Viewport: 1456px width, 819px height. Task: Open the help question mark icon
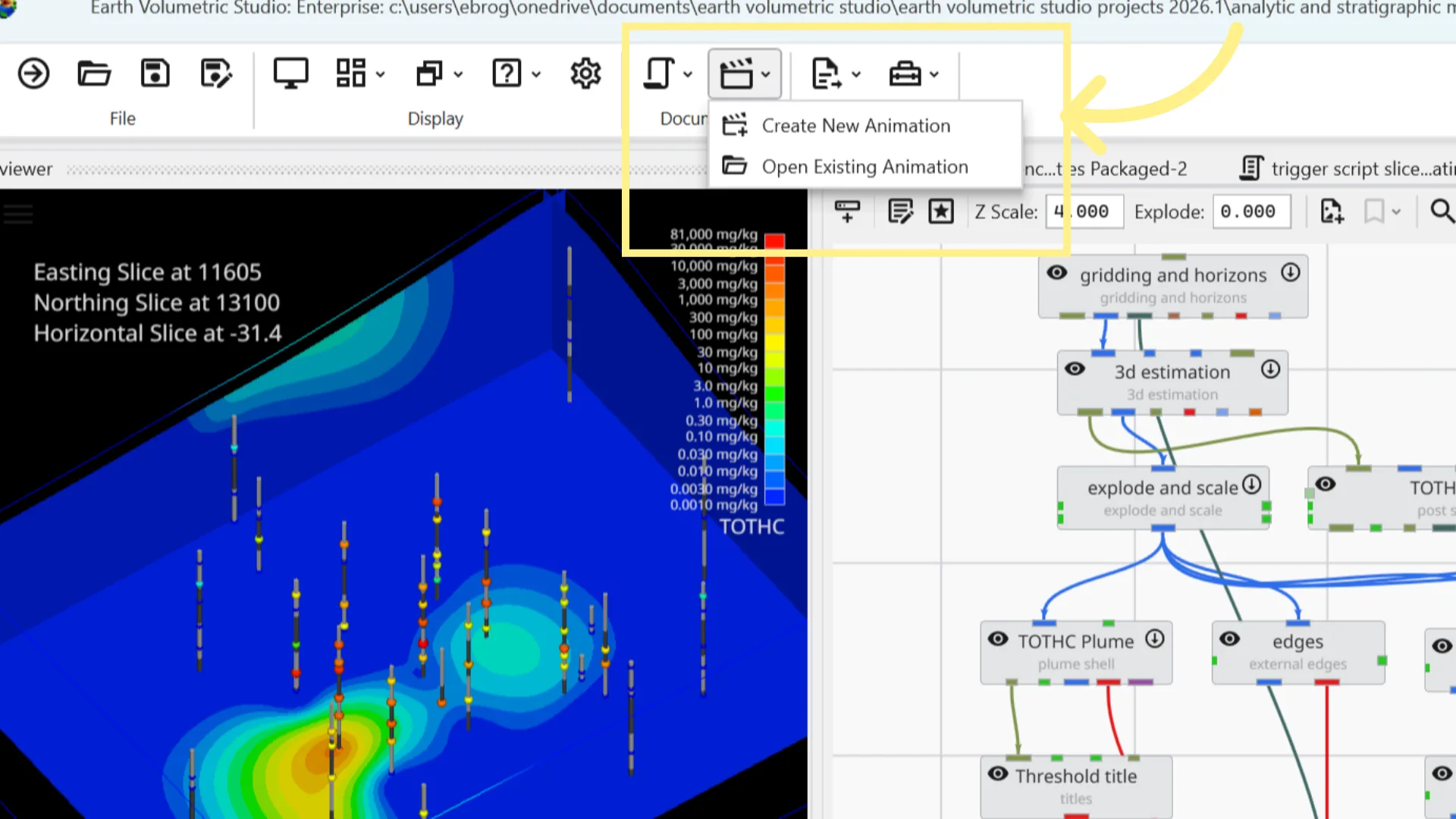(x=507, y=74)
